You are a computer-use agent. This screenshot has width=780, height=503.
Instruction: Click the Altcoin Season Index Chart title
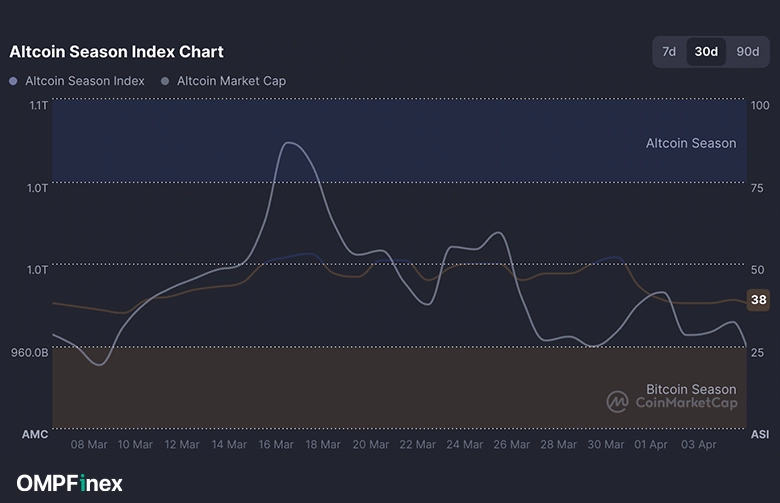[x=116, y=51]
